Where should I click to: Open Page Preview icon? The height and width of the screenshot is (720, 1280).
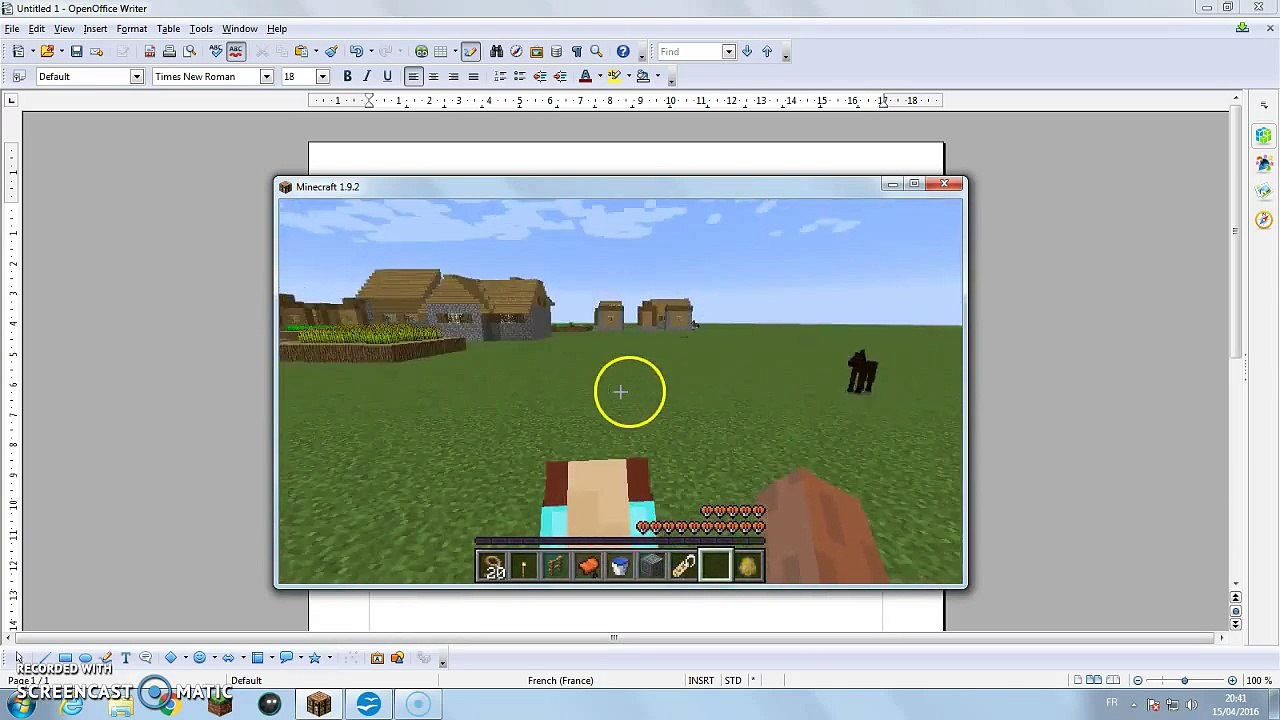[x=190, y=51]
